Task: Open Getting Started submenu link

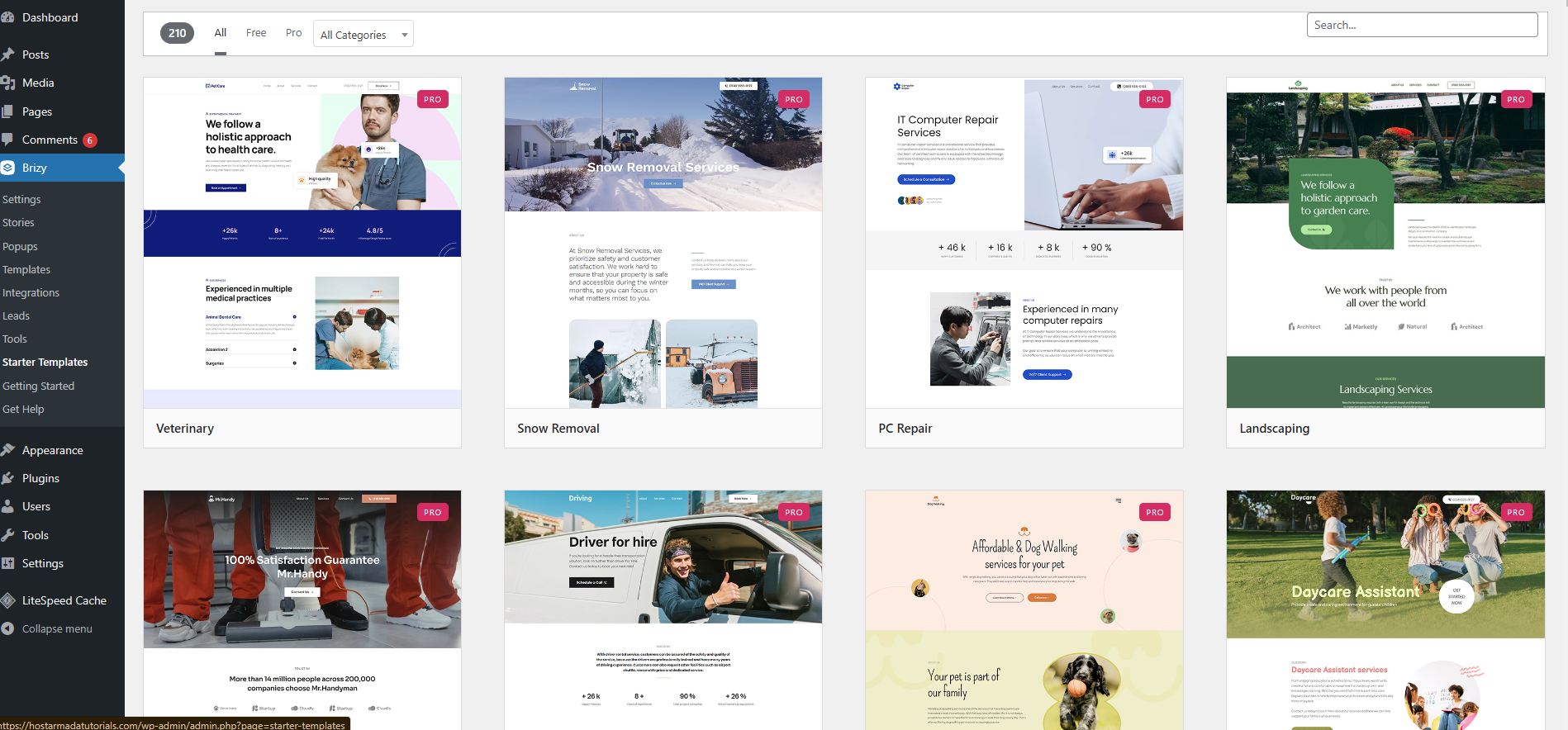Action: 38,386
